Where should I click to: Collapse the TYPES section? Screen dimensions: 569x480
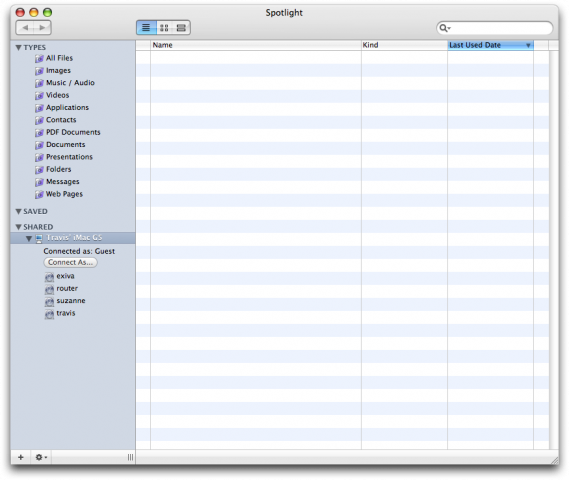pos(19,48)
